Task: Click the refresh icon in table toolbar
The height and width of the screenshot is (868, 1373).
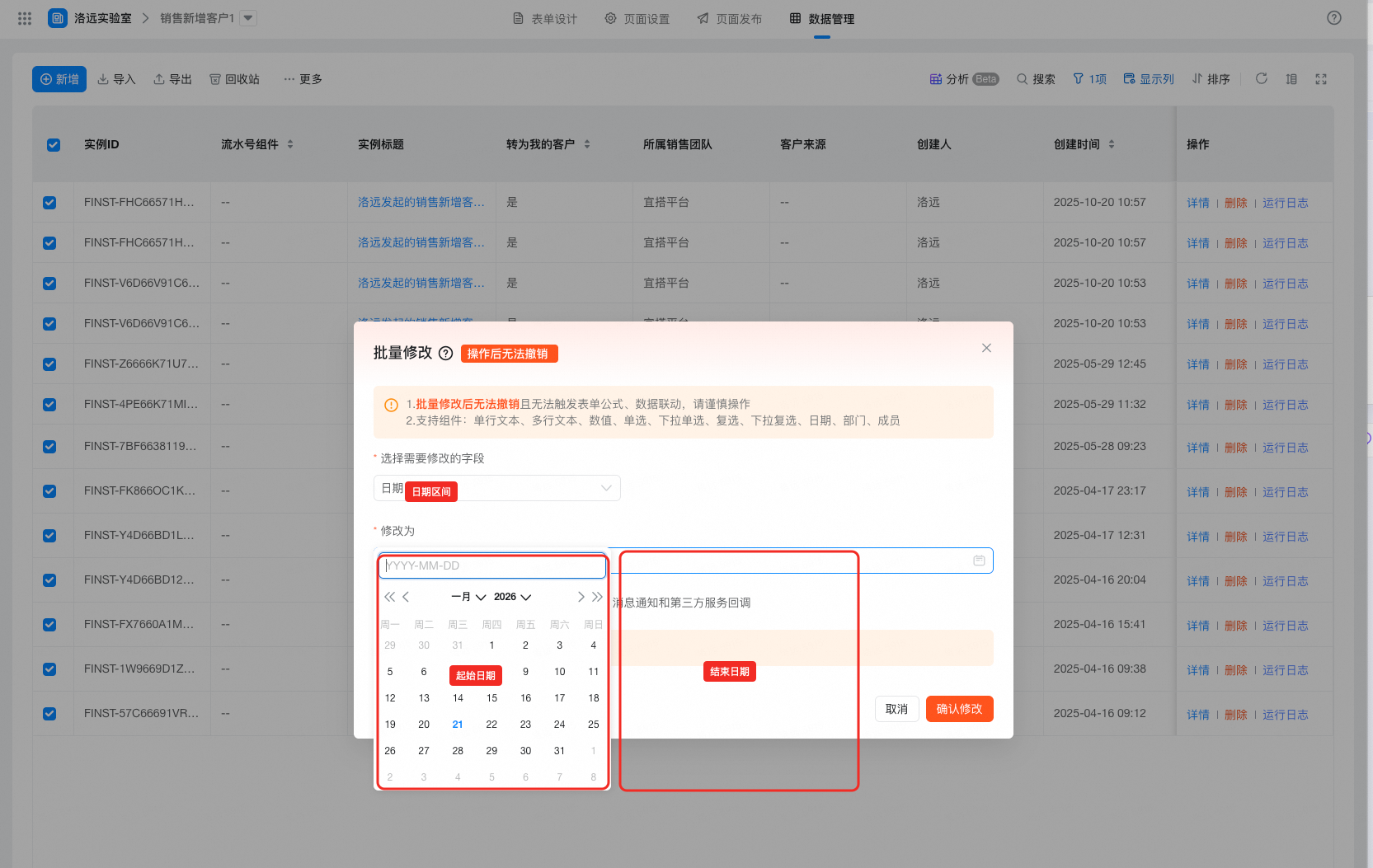Action: click(1262, 79)
